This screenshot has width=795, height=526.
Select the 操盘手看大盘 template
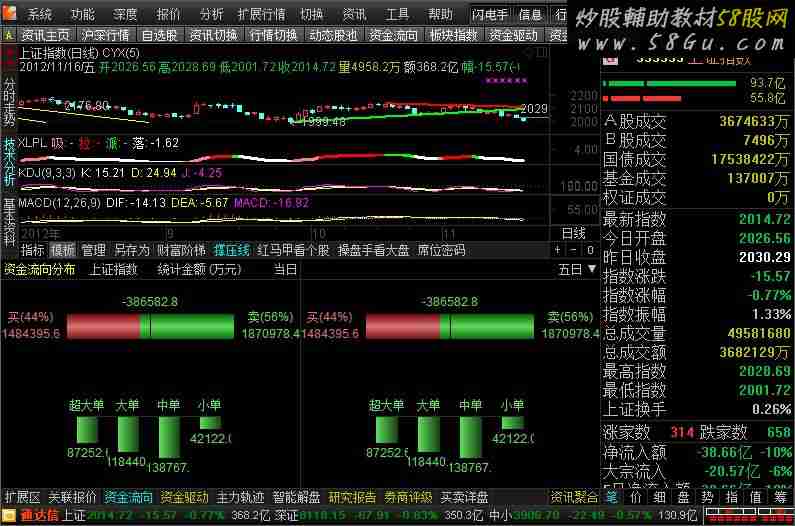373,250
